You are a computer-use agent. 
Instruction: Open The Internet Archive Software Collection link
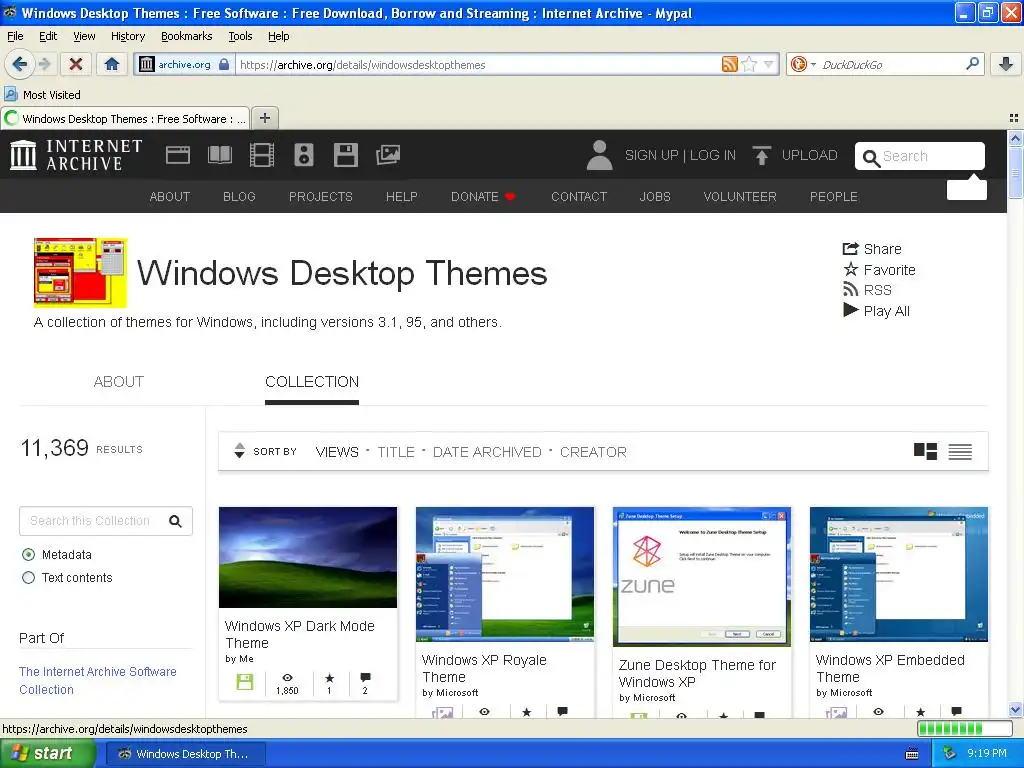(x=98, y=680)
